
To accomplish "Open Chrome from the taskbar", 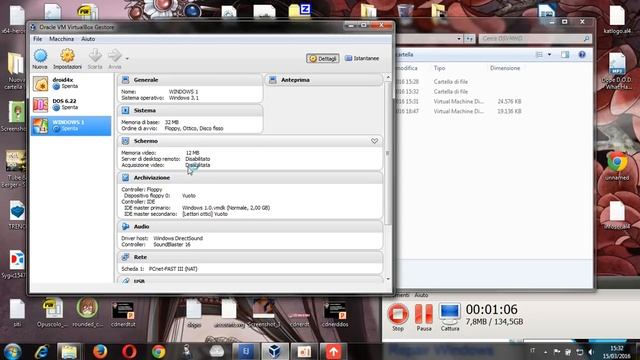I will tap(158, 351).
